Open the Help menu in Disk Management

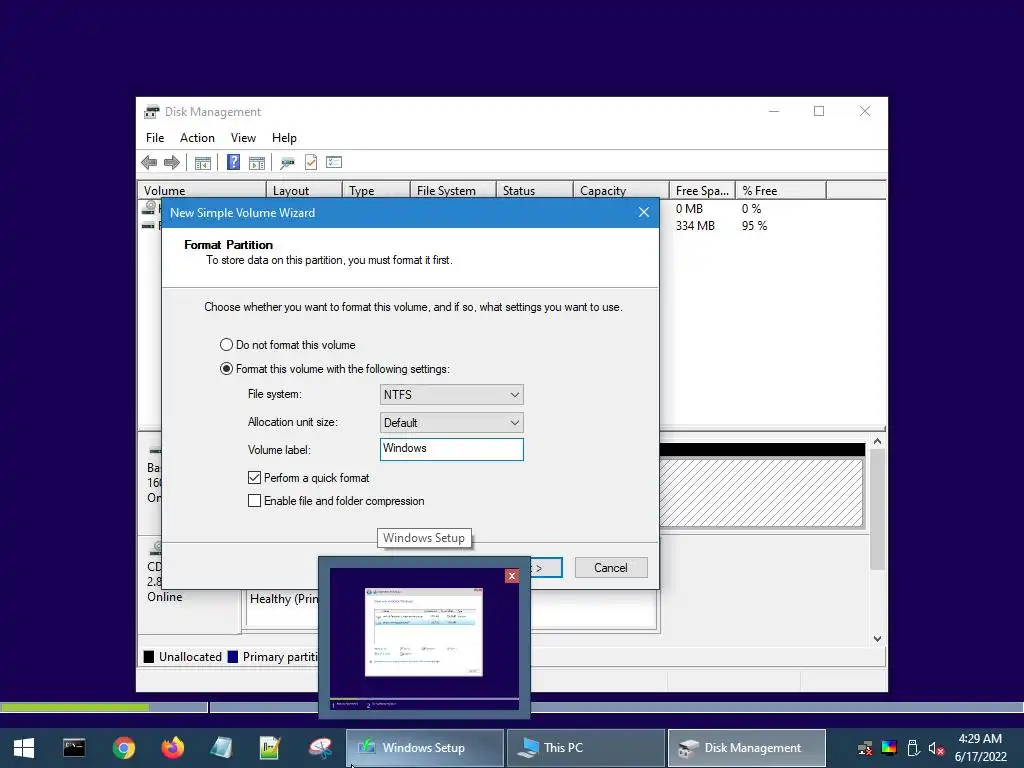284,138
